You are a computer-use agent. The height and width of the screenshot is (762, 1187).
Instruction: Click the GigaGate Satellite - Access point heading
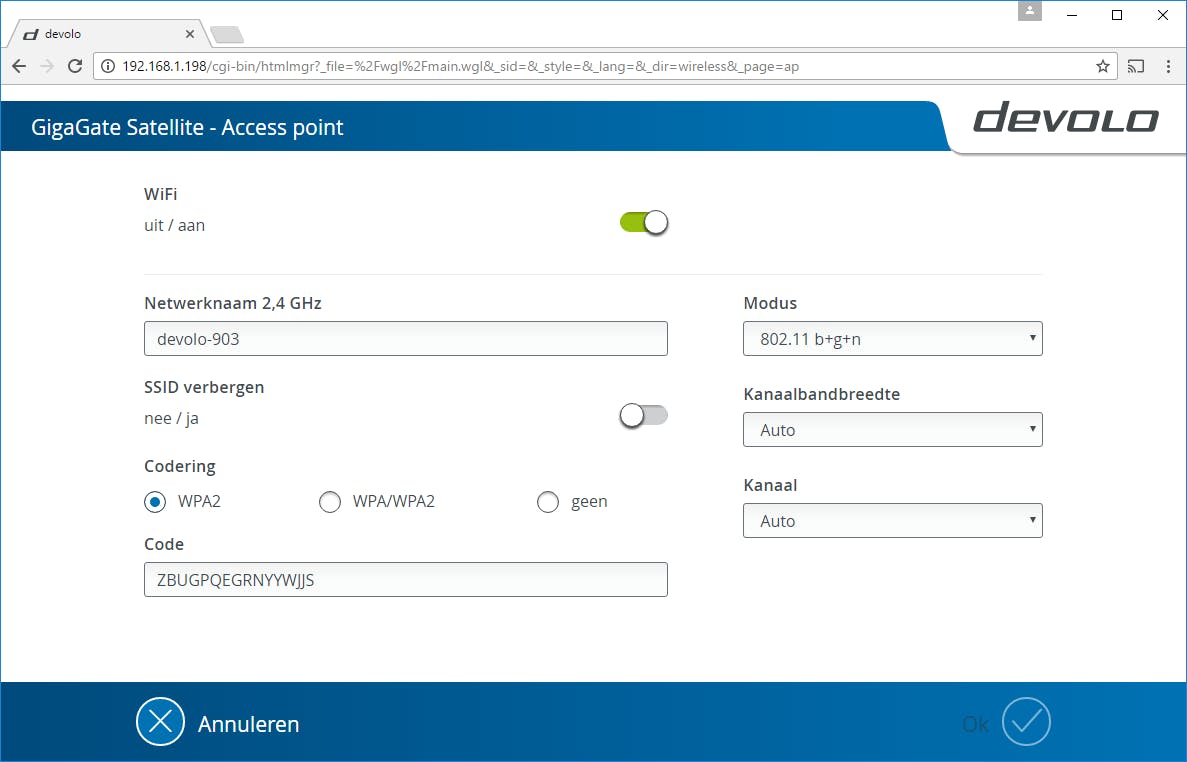click(187, 127)
